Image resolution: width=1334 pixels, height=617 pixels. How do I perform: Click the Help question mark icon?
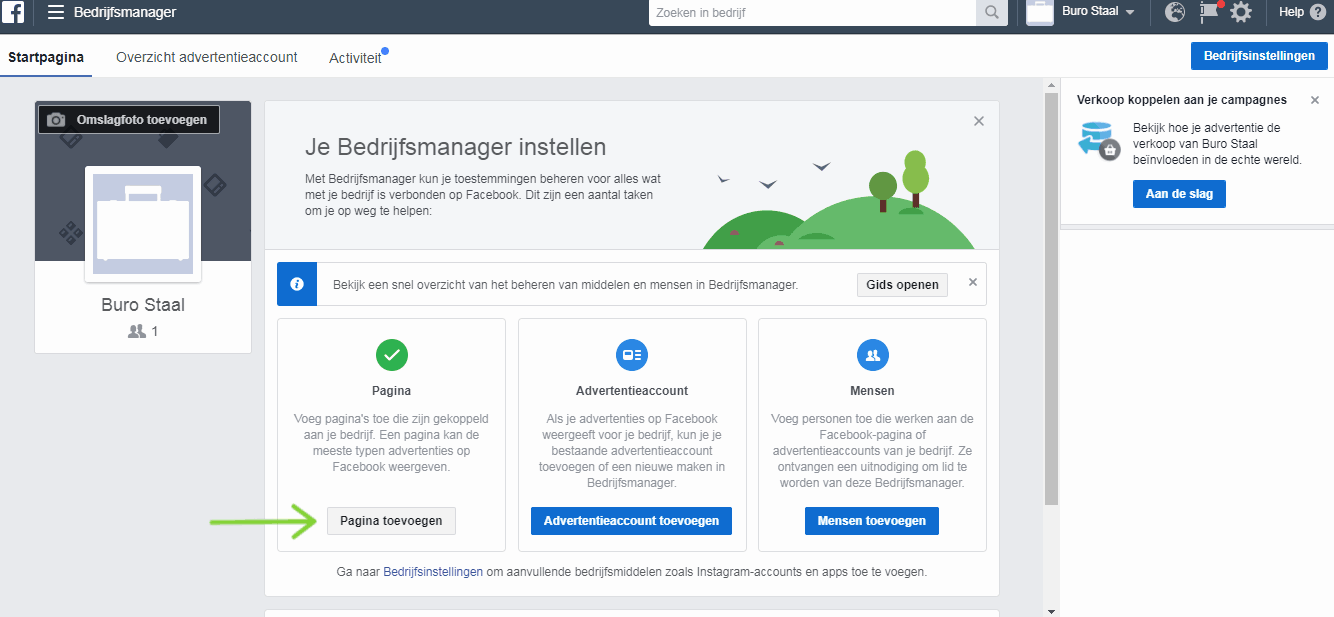point(1318,12)
